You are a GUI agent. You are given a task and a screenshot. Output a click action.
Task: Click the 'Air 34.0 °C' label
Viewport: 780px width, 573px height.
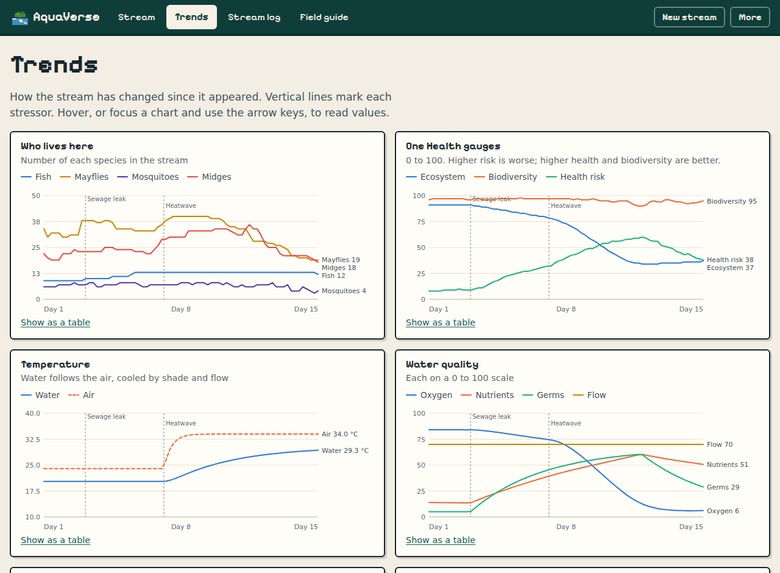(x=339, y=434)
